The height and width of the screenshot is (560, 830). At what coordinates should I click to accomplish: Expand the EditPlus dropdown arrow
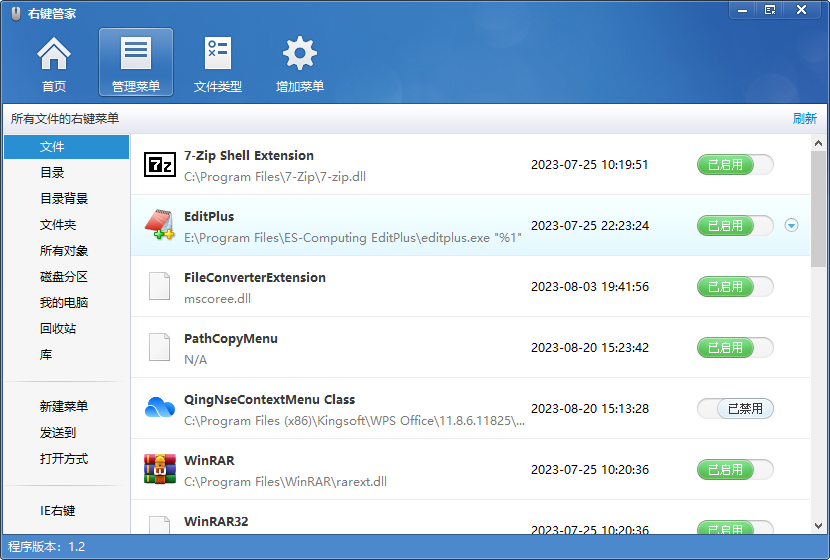coord(792,226)
